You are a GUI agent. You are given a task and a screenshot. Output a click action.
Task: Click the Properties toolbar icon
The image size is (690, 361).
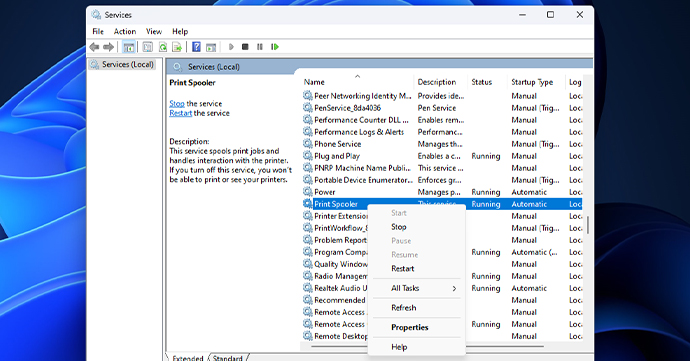click(x=147, y=47)
